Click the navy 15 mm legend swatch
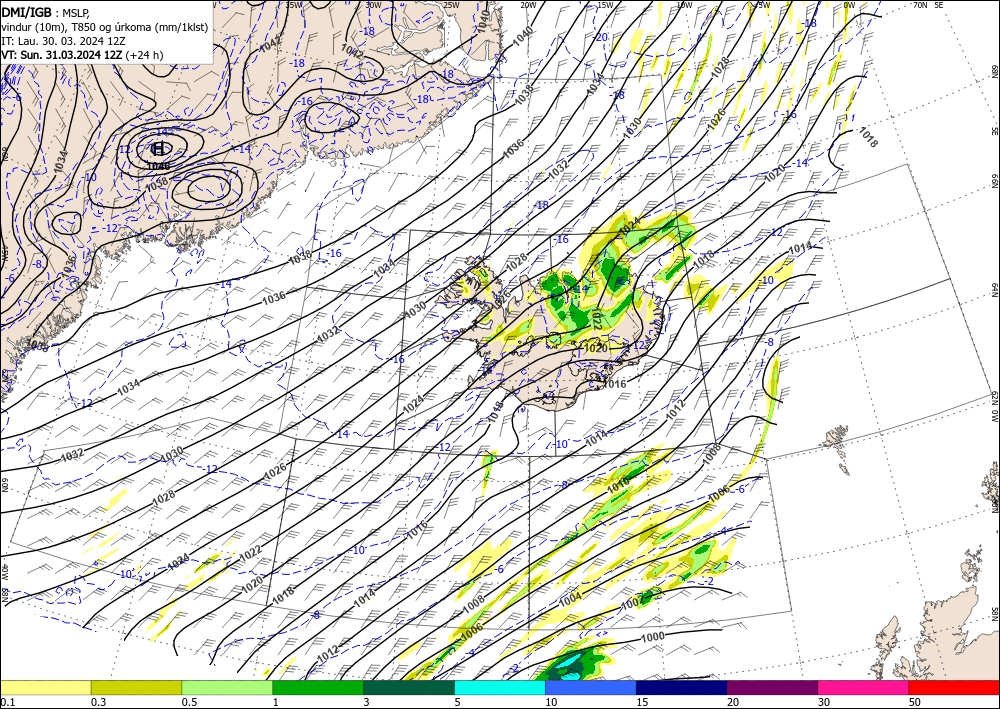This screenshot has width=1000, height=709. point(682,687)
